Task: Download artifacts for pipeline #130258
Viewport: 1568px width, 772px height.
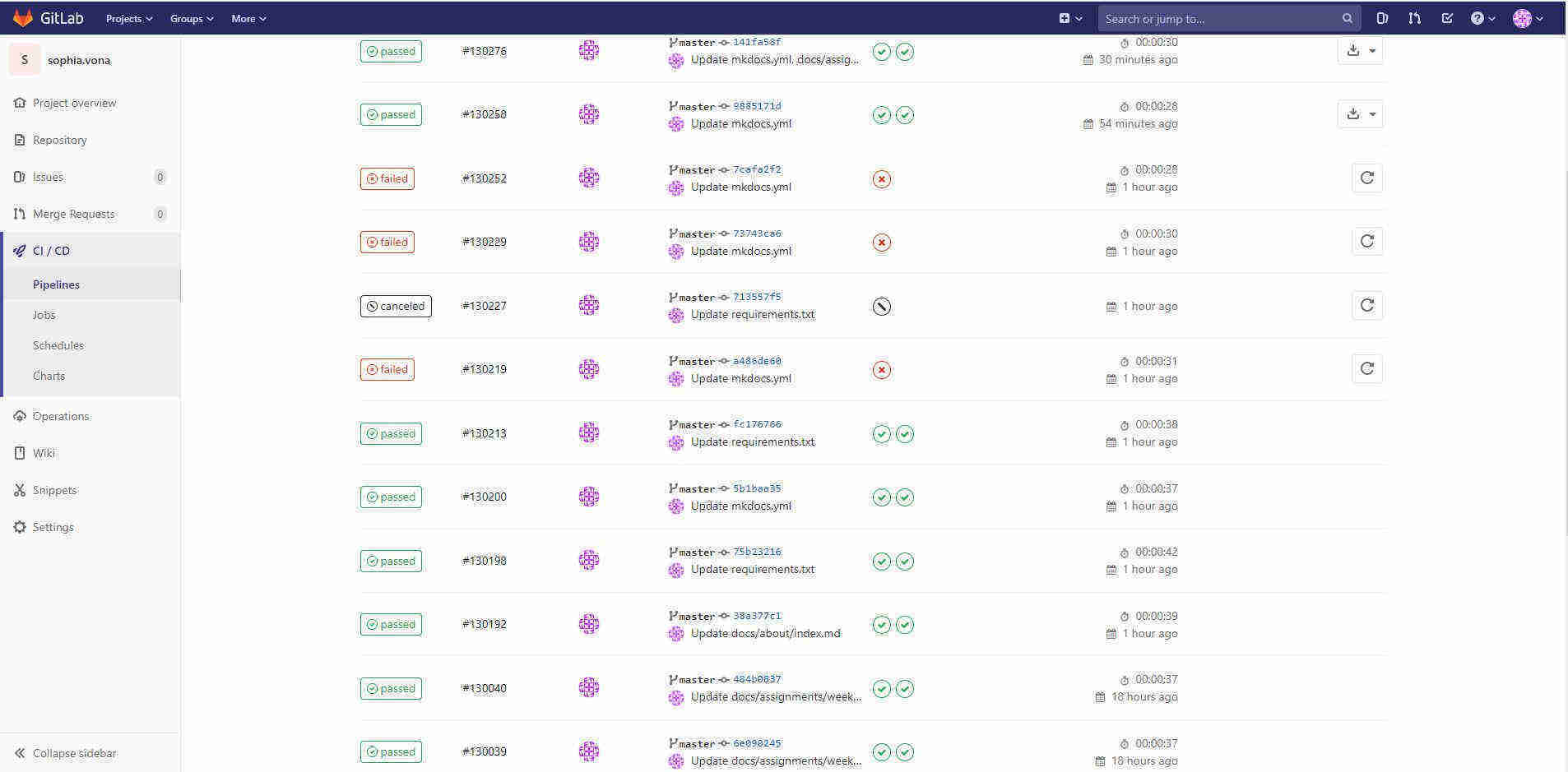Action: tap(1360, 113)
